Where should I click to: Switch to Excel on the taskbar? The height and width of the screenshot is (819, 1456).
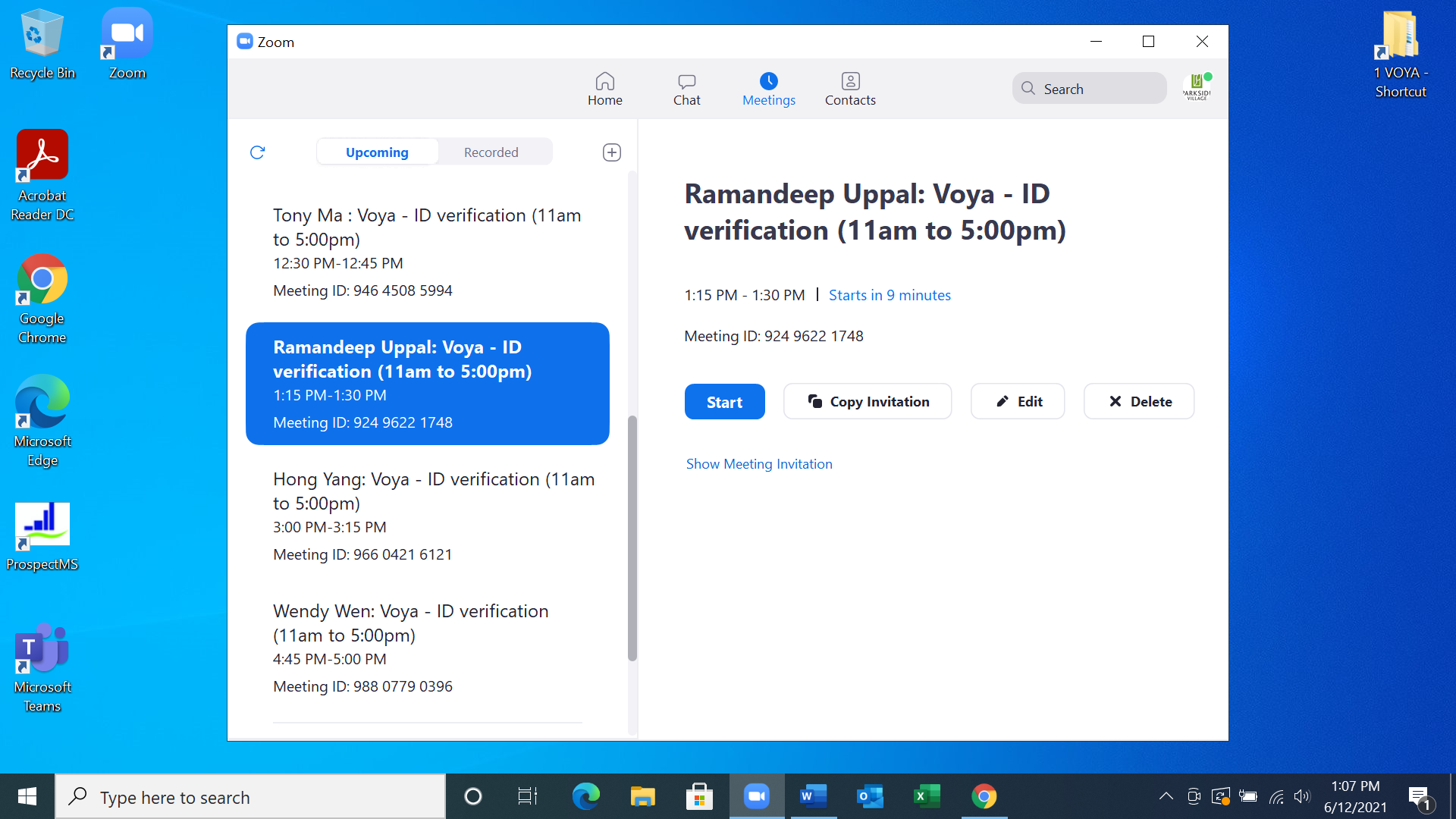[927, 796]
